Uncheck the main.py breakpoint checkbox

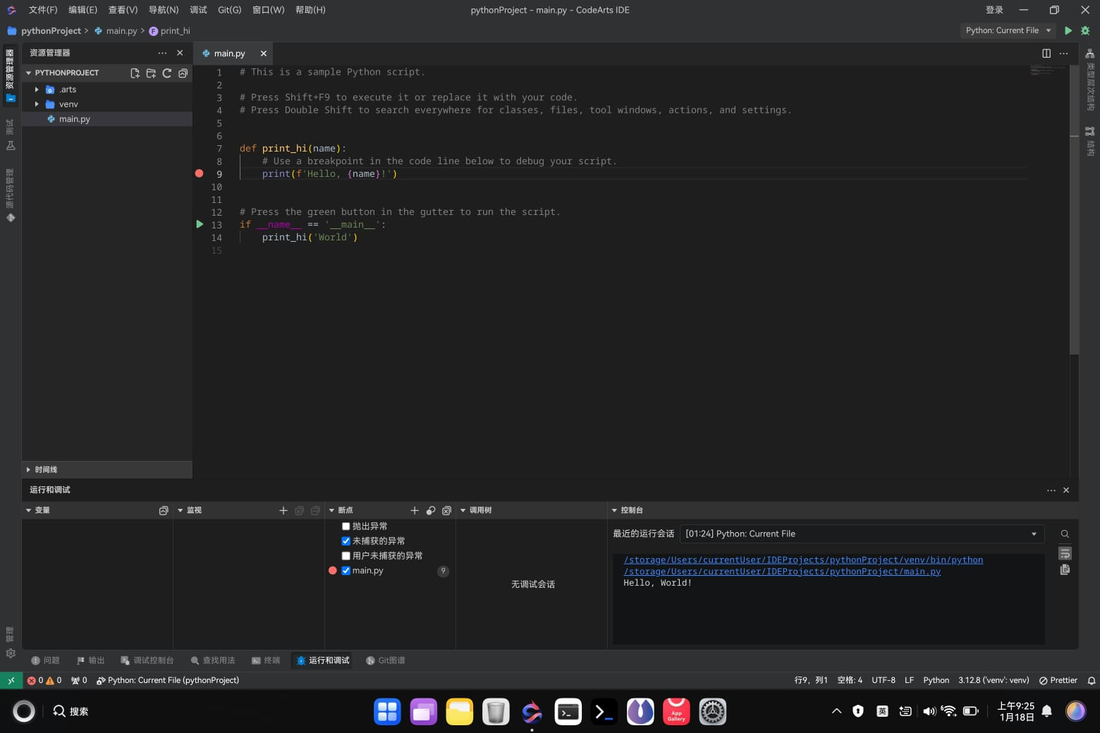345,570
